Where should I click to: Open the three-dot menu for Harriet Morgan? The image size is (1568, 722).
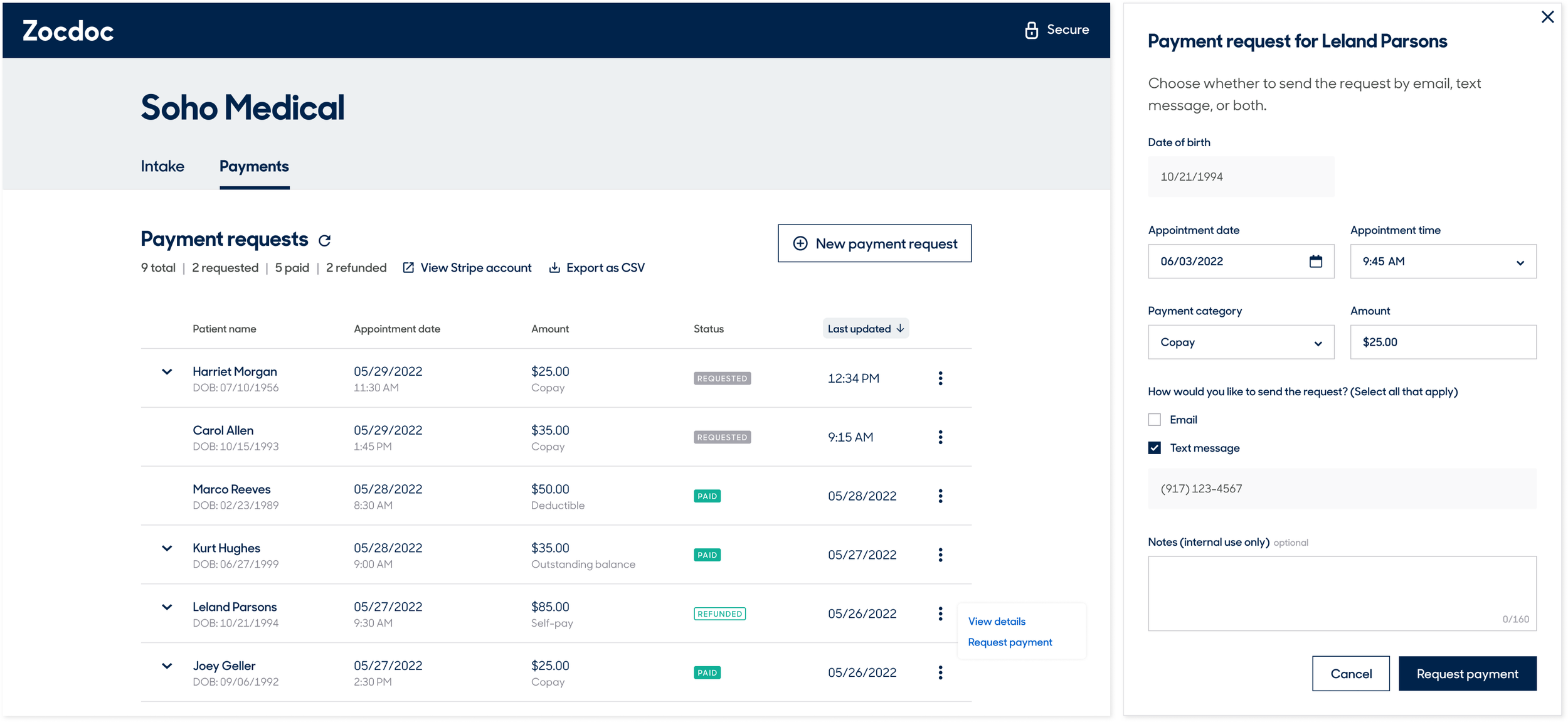[x=940, y=378]
